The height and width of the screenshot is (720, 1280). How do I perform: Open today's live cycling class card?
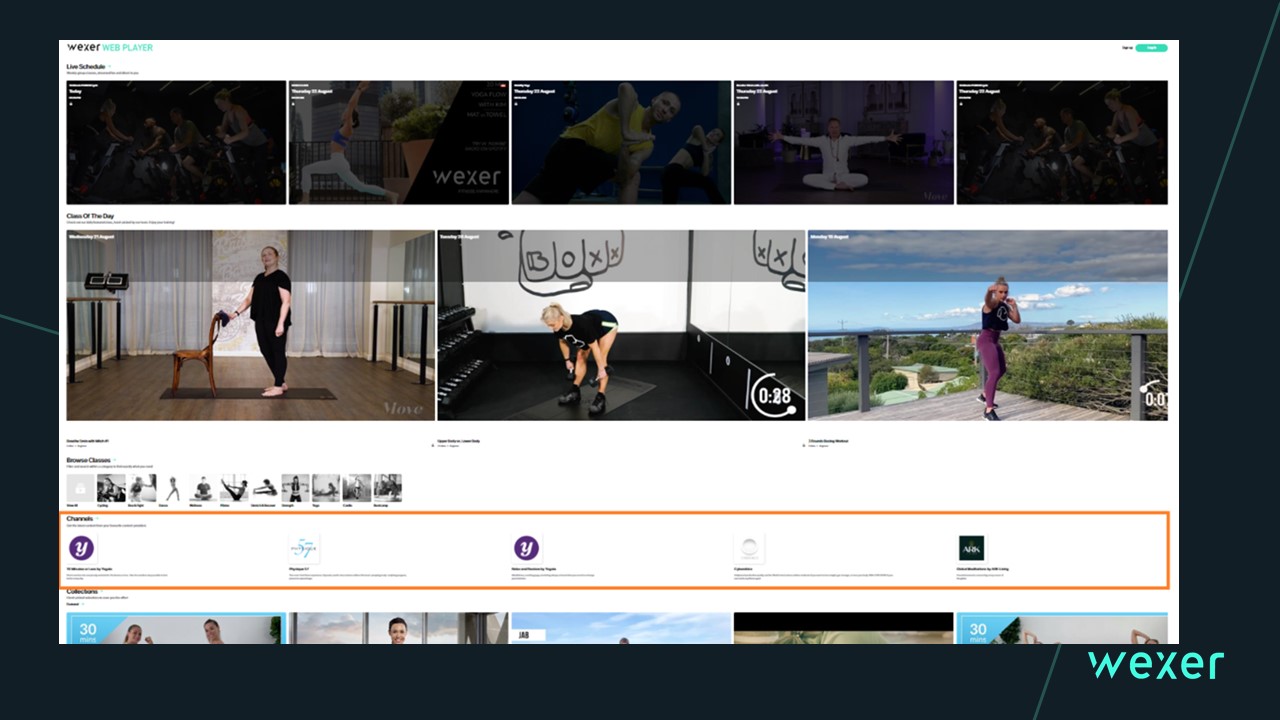coord(176,143)
